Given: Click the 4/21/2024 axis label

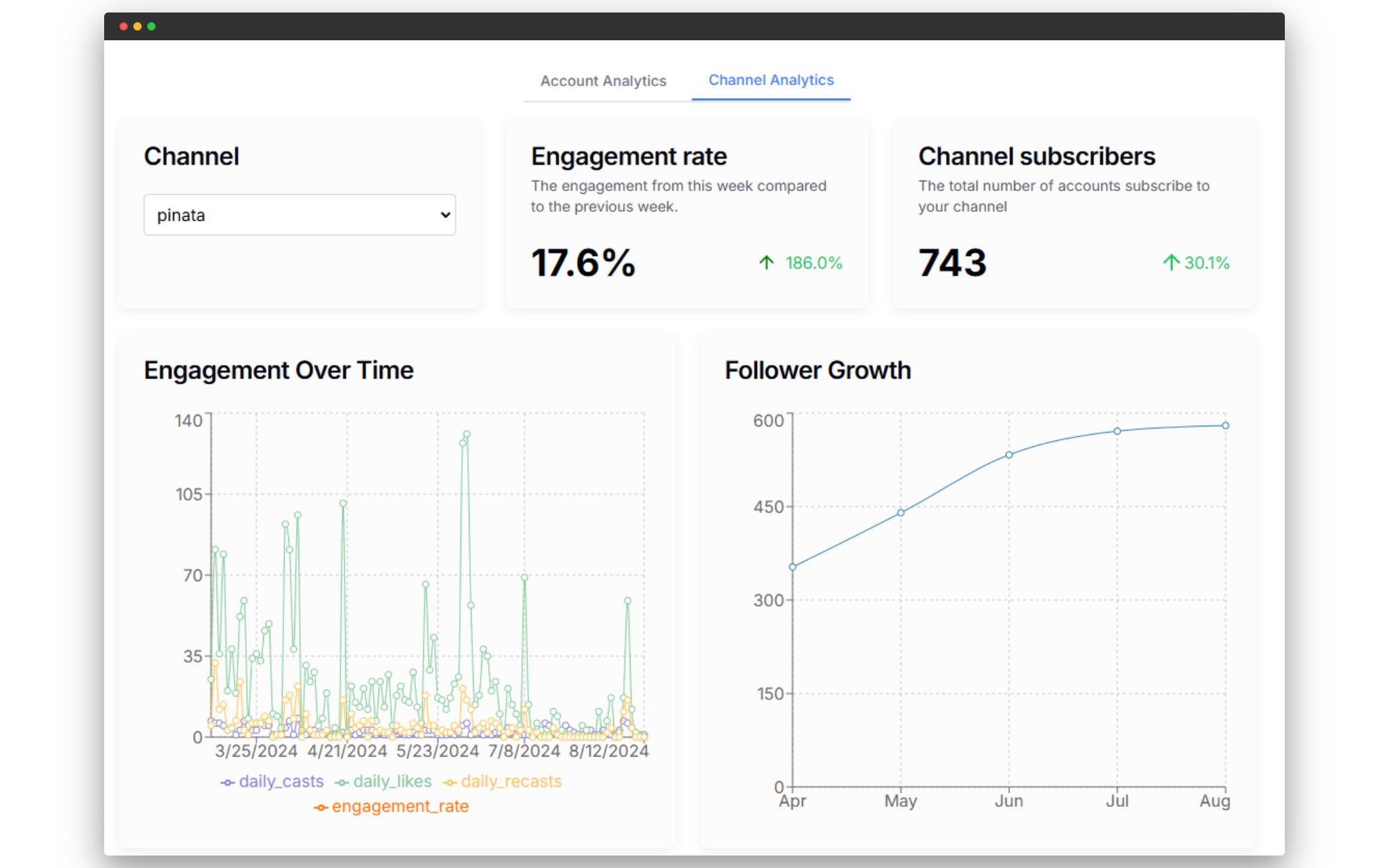Looking at the screenshot, I should [x=347, y=751].
